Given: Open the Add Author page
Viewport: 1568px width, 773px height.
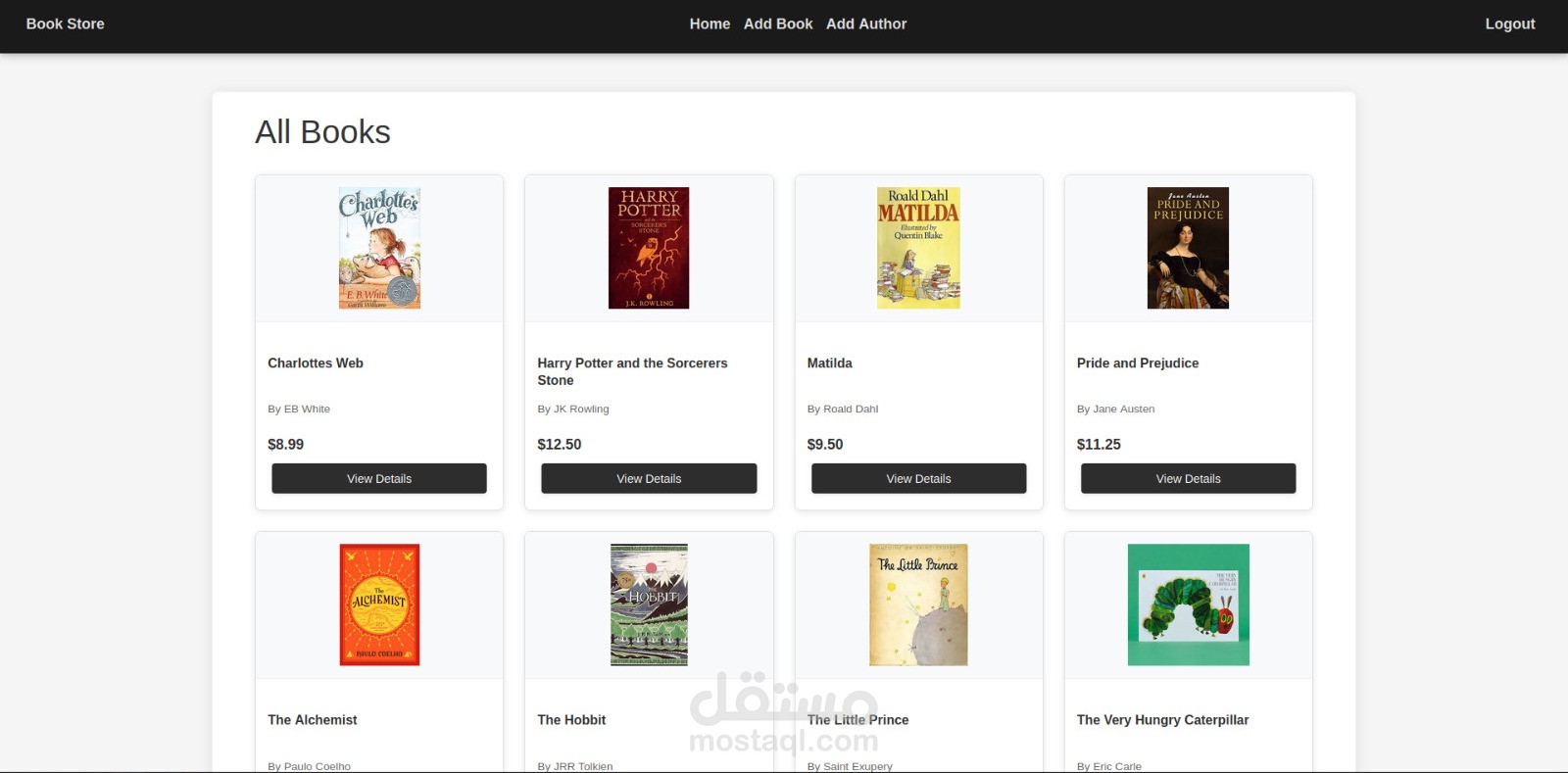Looking at the screenshot, I should pyautogui.click(x=866, y=24).
